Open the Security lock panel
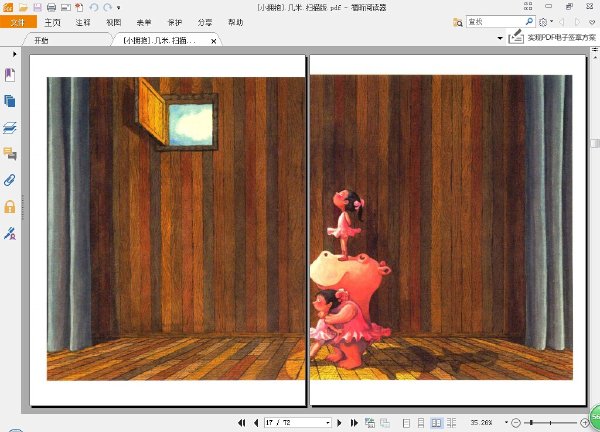600x432 pixels. click(x=10, y=206)
